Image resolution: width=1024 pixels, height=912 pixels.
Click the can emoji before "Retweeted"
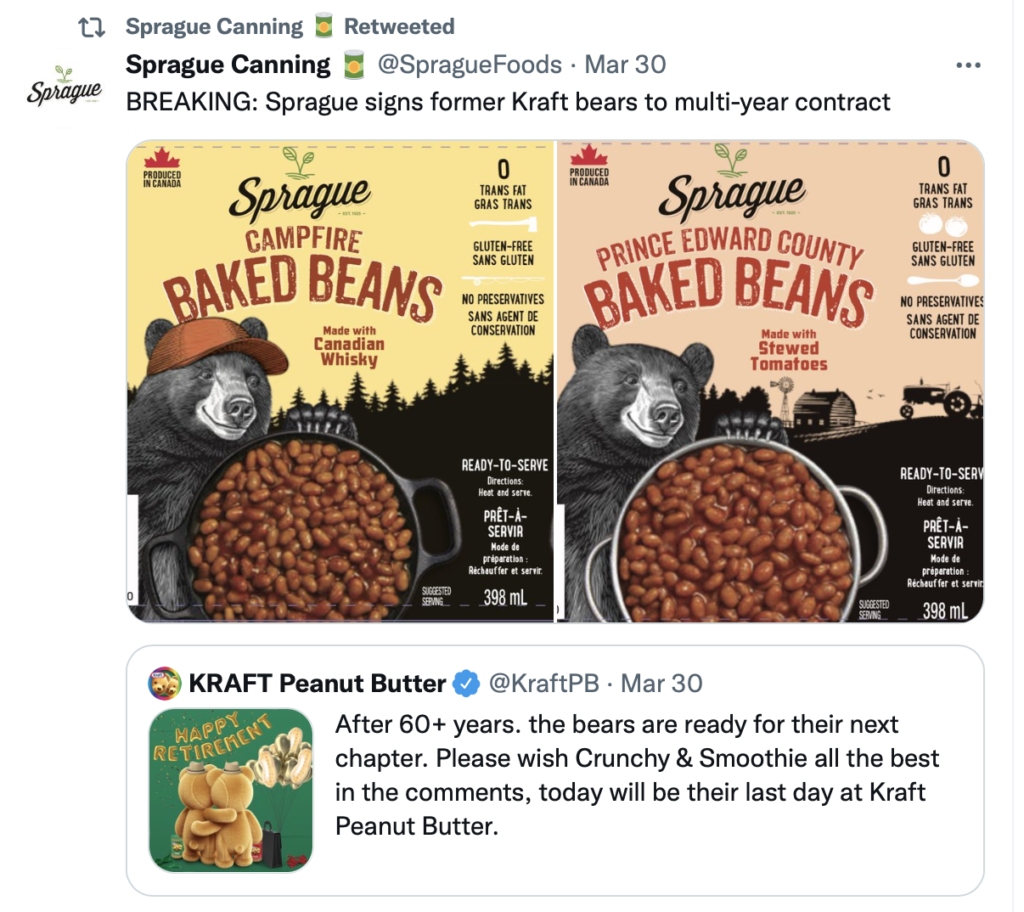(323, 27)
